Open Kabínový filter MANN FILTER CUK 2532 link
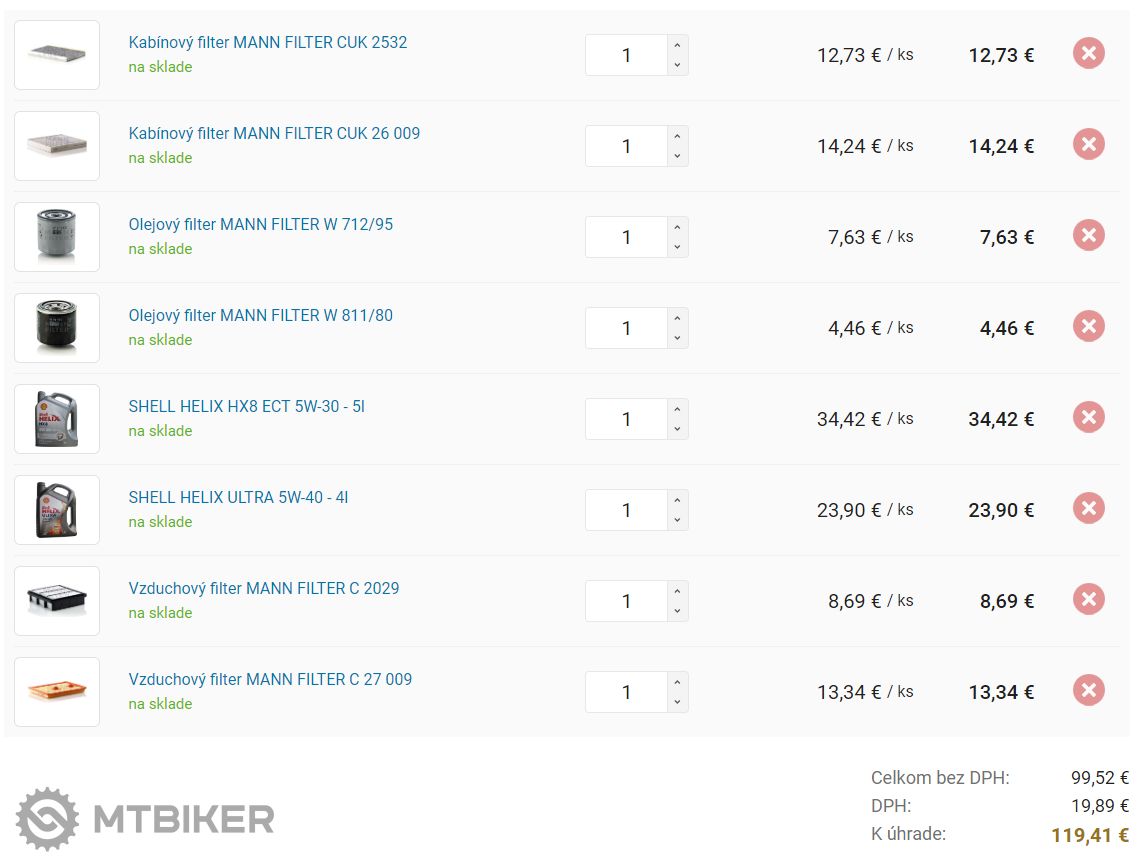The width and height of the screenshot is (1138, 864). tap(267, 42)
